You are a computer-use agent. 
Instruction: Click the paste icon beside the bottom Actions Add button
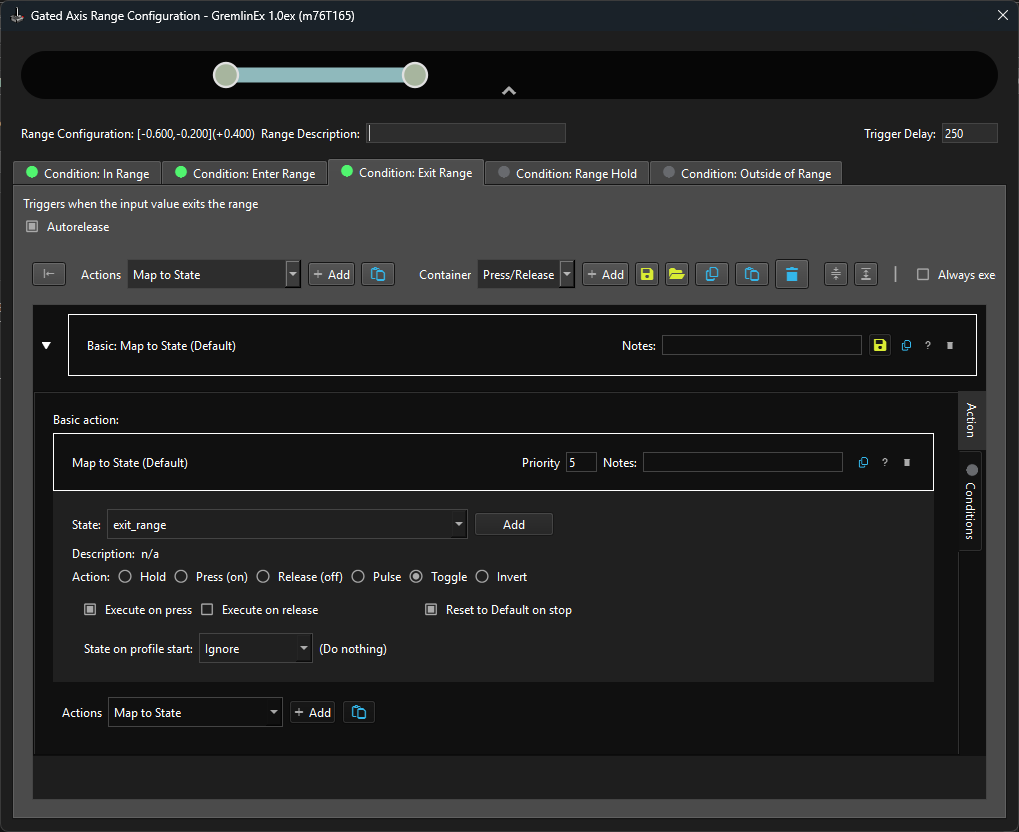[359, 712]
